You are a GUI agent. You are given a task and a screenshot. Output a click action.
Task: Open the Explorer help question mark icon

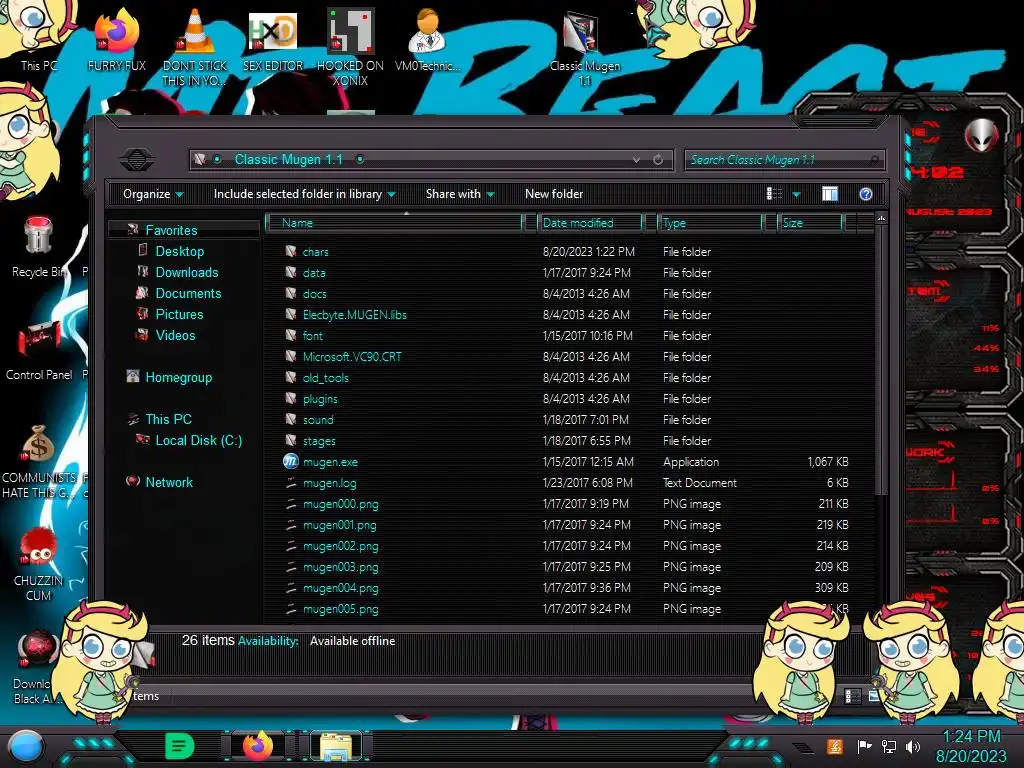(866, 194)
